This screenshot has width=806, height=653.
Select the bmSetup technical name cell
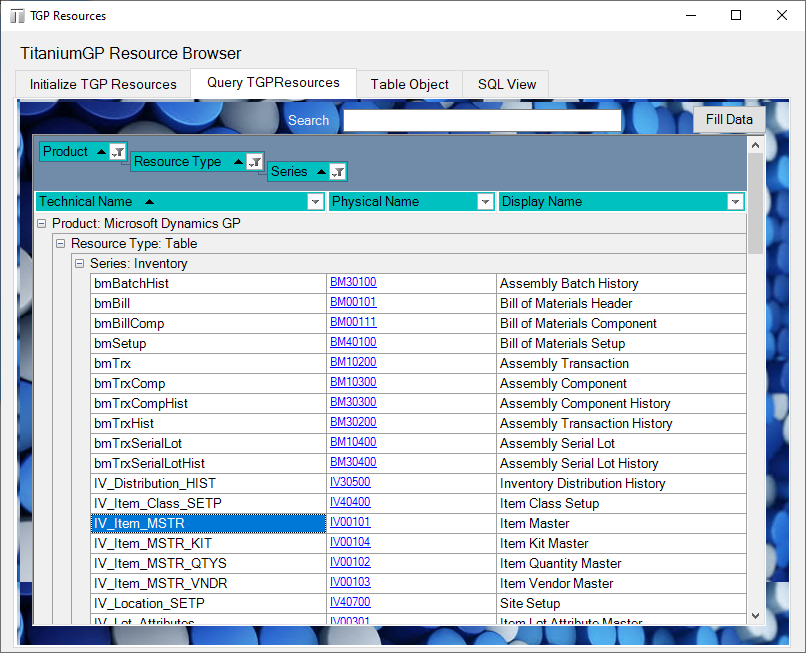(208, 343)
